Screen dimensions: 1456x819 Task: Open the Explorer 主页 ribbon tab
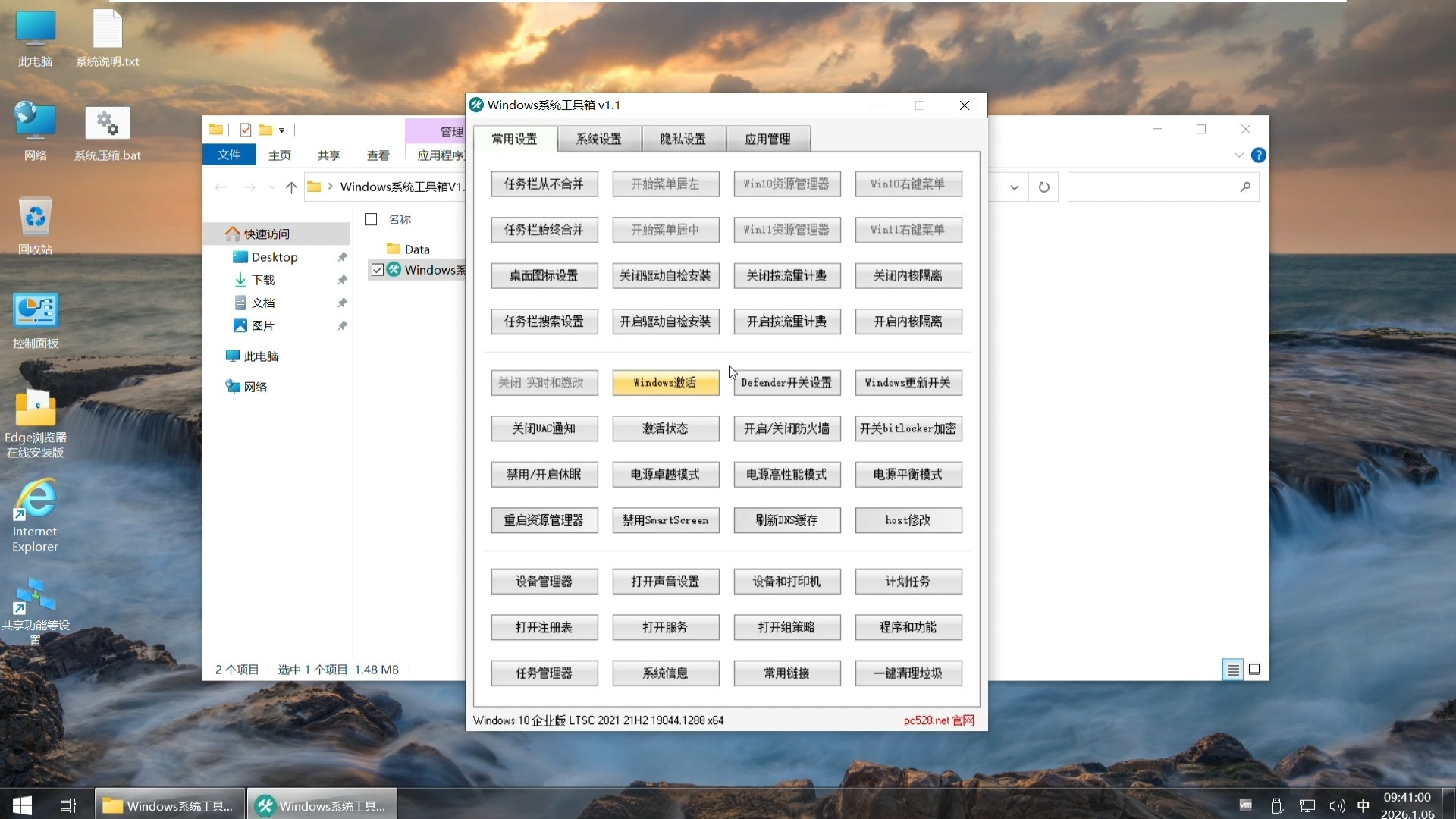pos(280,155)
